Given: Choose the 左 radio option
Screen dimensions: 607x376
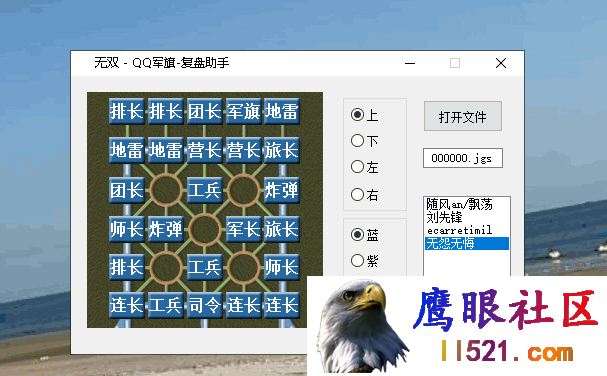Looking at the screenshot, I should point(364,167).
